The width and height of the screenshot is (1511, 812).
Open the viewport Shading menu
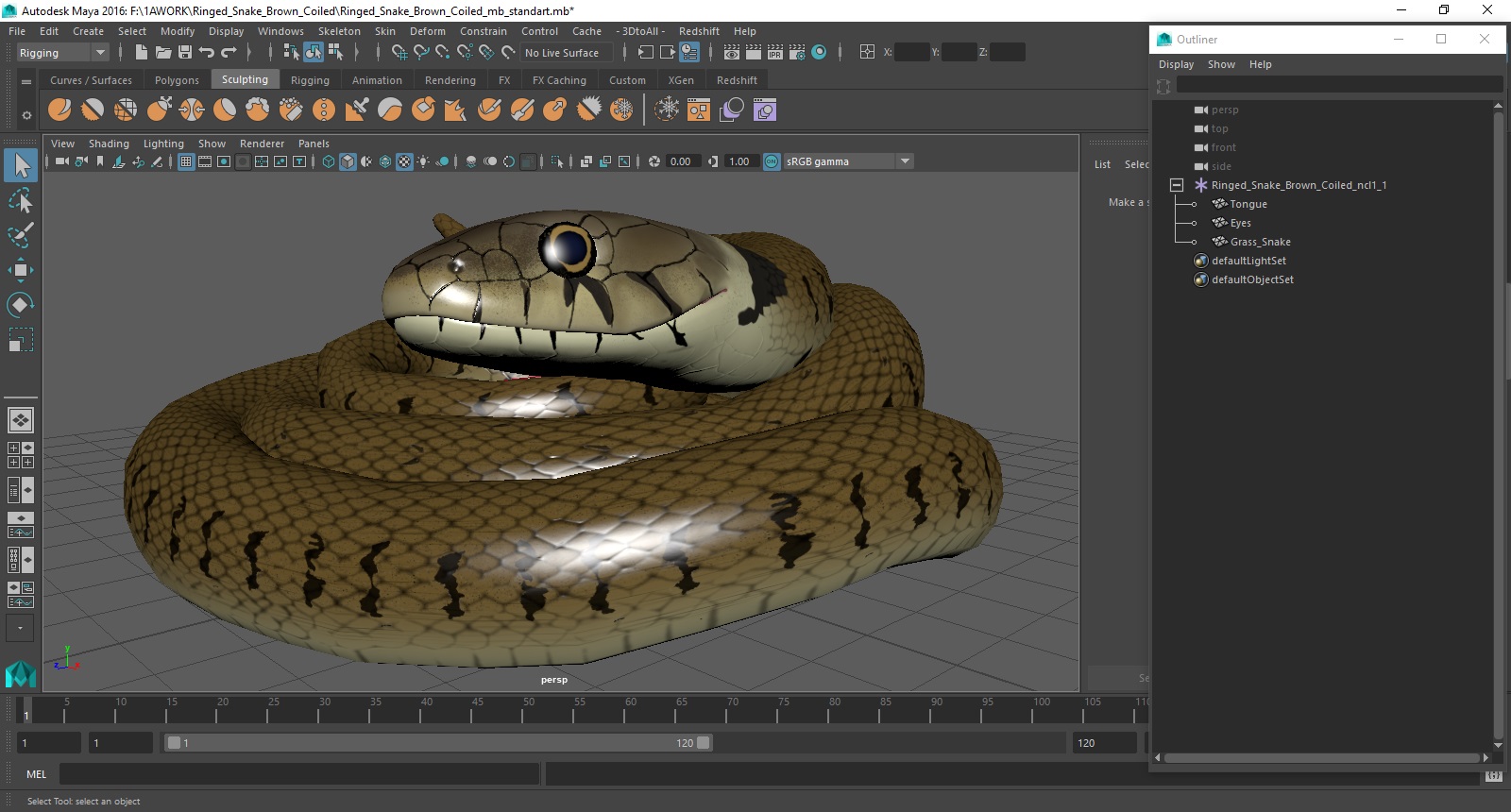click(x=109, y=144)
